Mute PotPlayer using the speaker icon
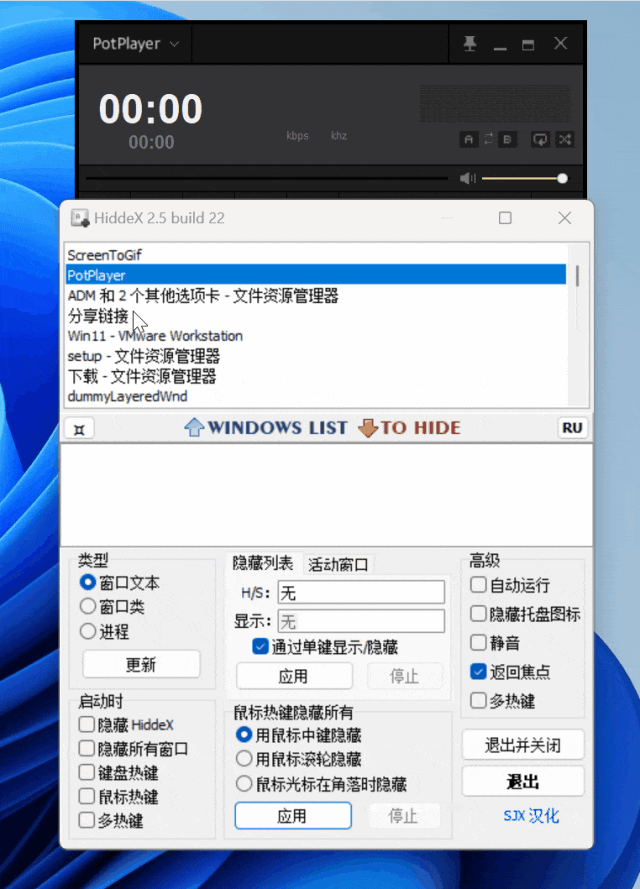The image size is (640, 889). (x=468, y=179)
